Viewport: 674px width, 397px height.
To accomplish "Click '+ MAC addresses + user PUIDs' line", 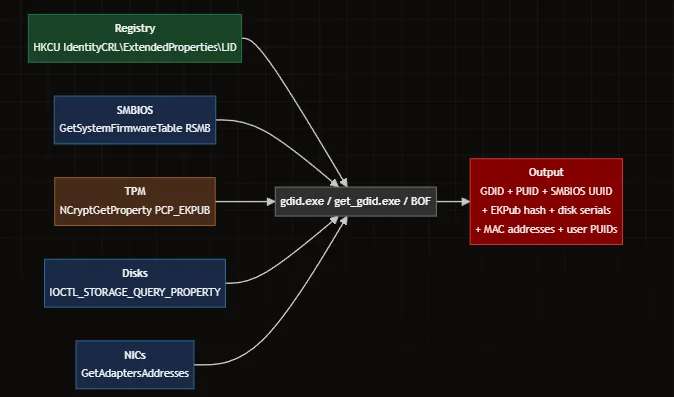I will 546,229.
